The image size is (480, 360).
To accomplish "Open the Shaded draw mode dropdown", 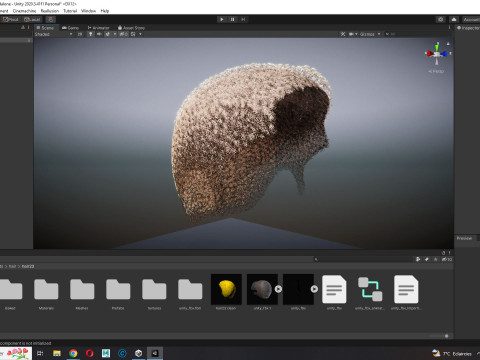I will click(x=54, y=34).
